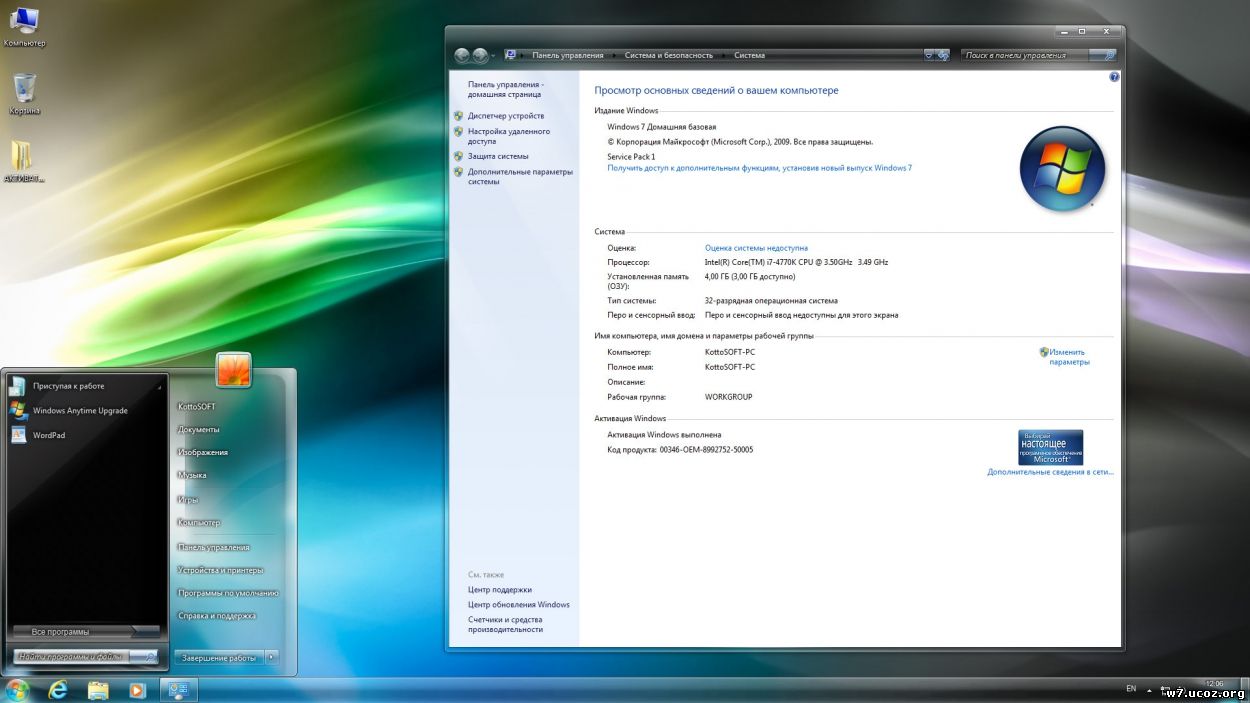The image size is (1250, 703).
Task: Click the back navigation arrow
Action: (x=461, y=55)
